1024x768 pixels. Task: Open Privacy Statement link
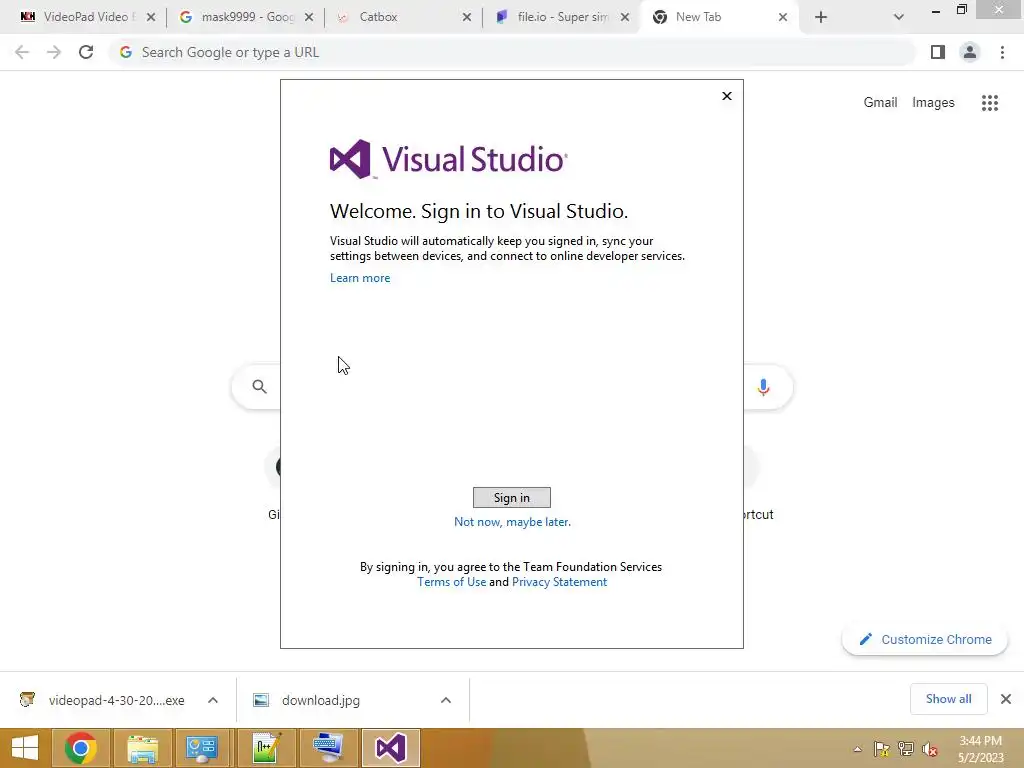559,582
